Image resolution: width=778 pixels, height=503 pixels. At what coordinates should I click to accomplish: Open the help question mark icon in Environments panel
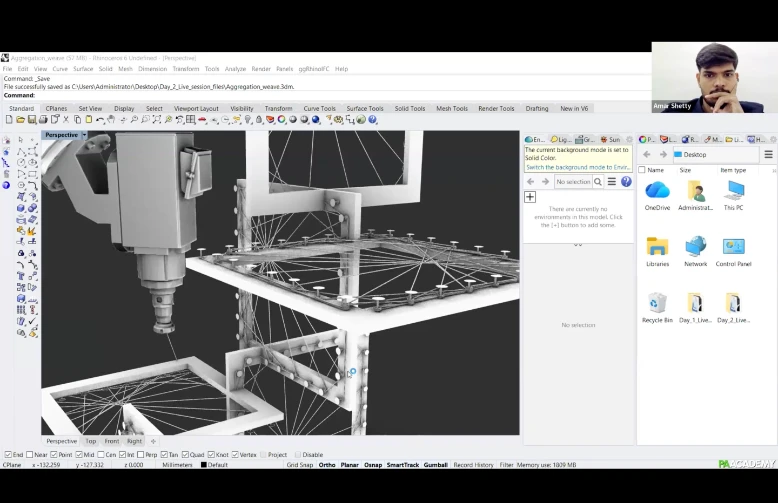[626, 182]
